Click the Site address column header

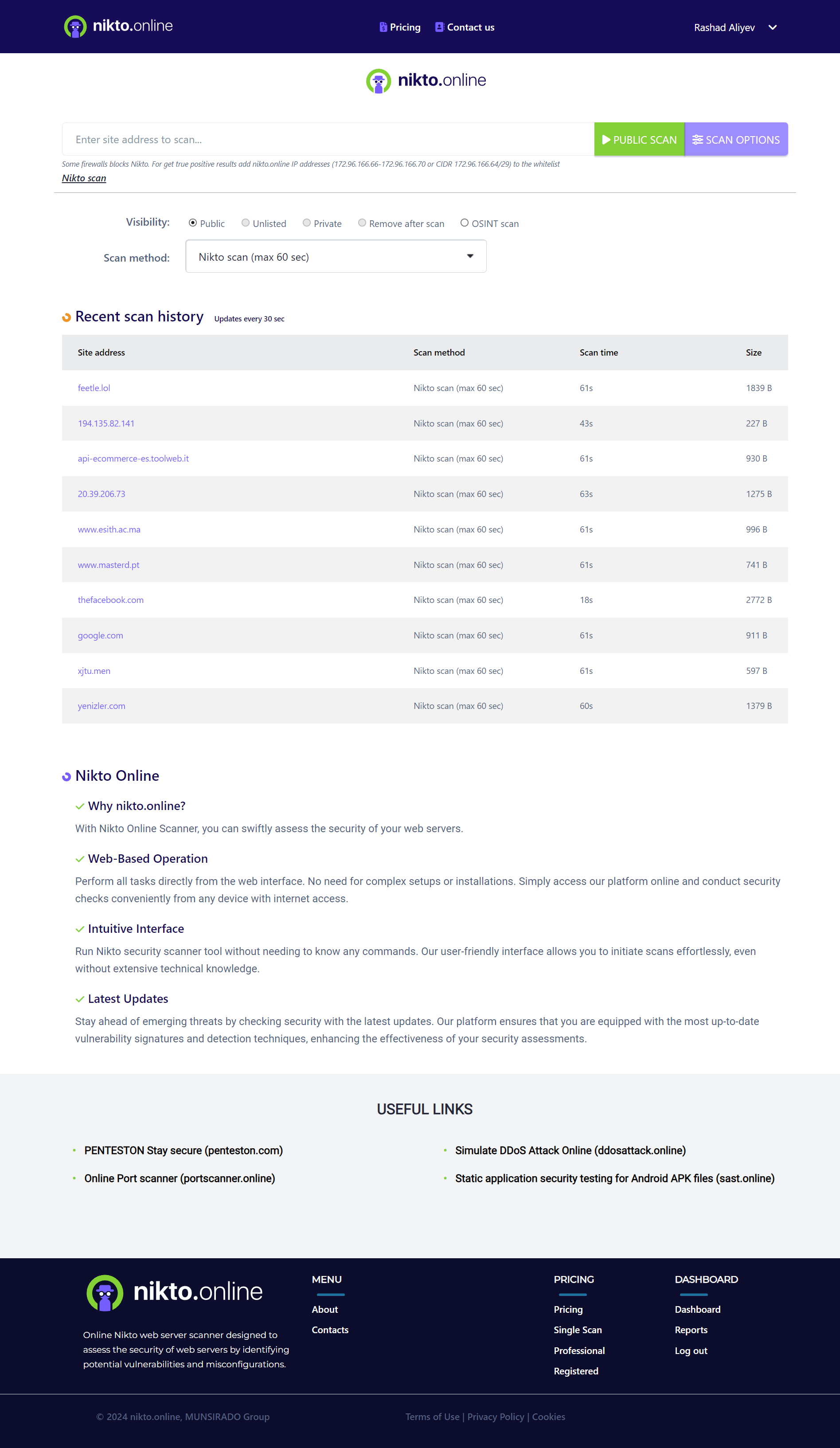101,352
